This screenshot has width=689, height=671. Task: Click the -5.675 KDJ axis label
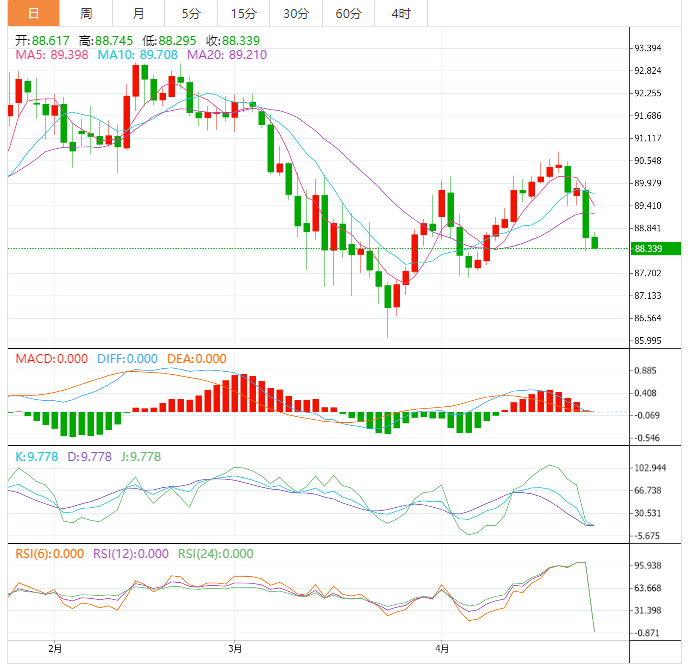coord(647,536)
